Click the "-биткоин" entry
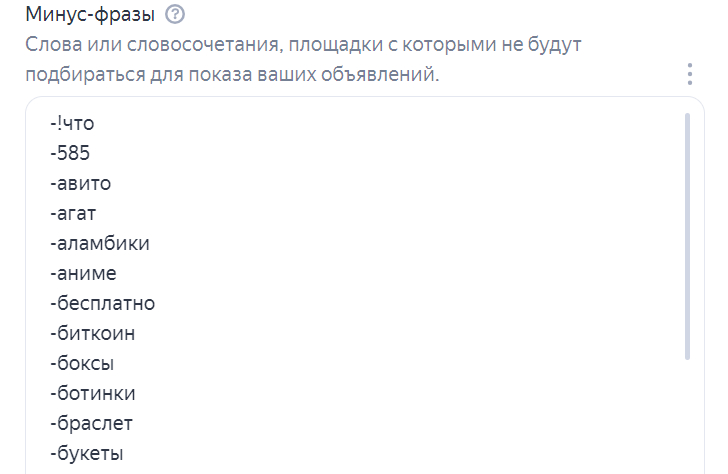Image resolution: width=728 pixels, height=474 pixels. [x=92, y=333]
